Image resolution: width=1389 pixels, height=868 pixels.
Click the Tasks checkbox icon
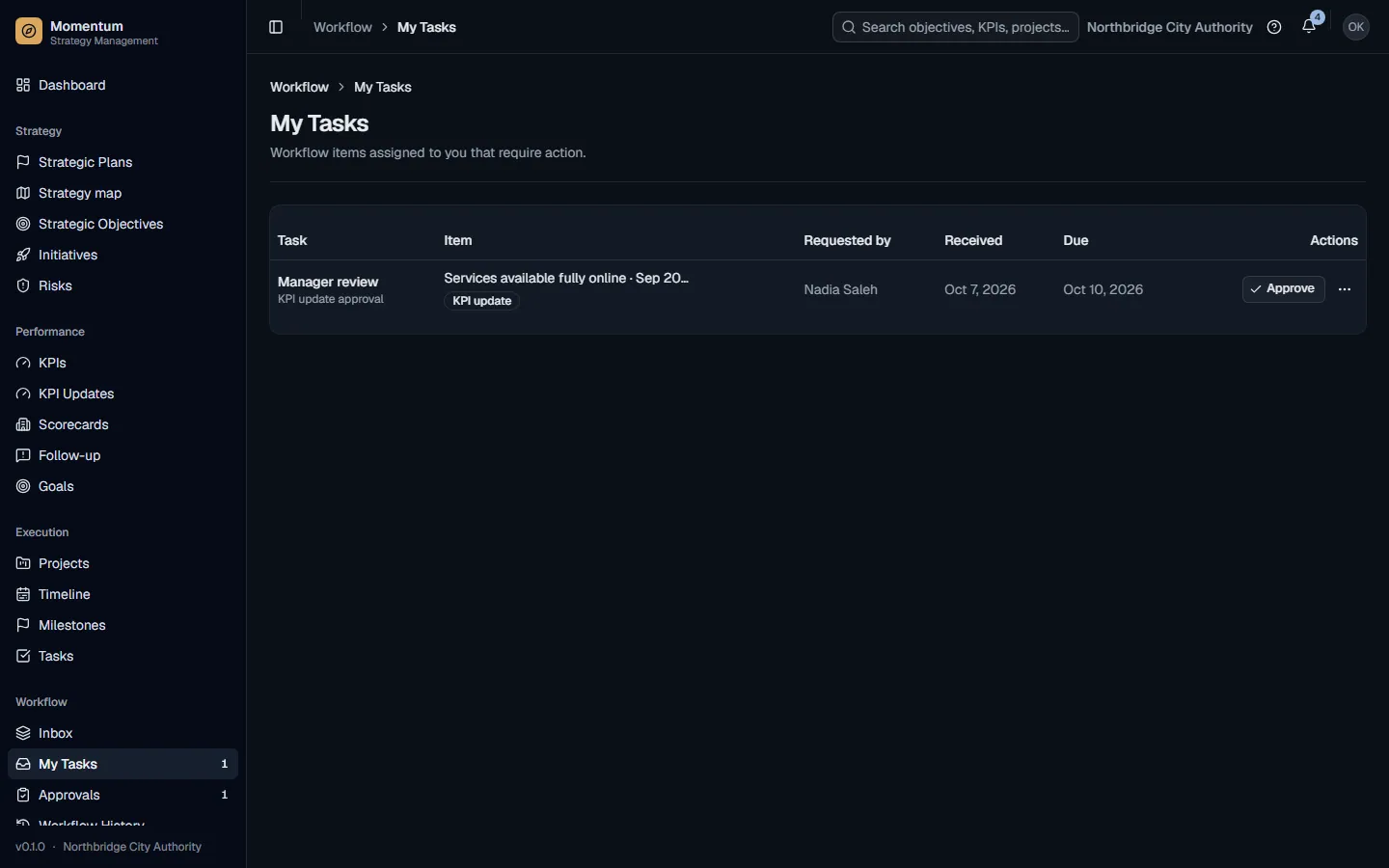pos(23,656)
